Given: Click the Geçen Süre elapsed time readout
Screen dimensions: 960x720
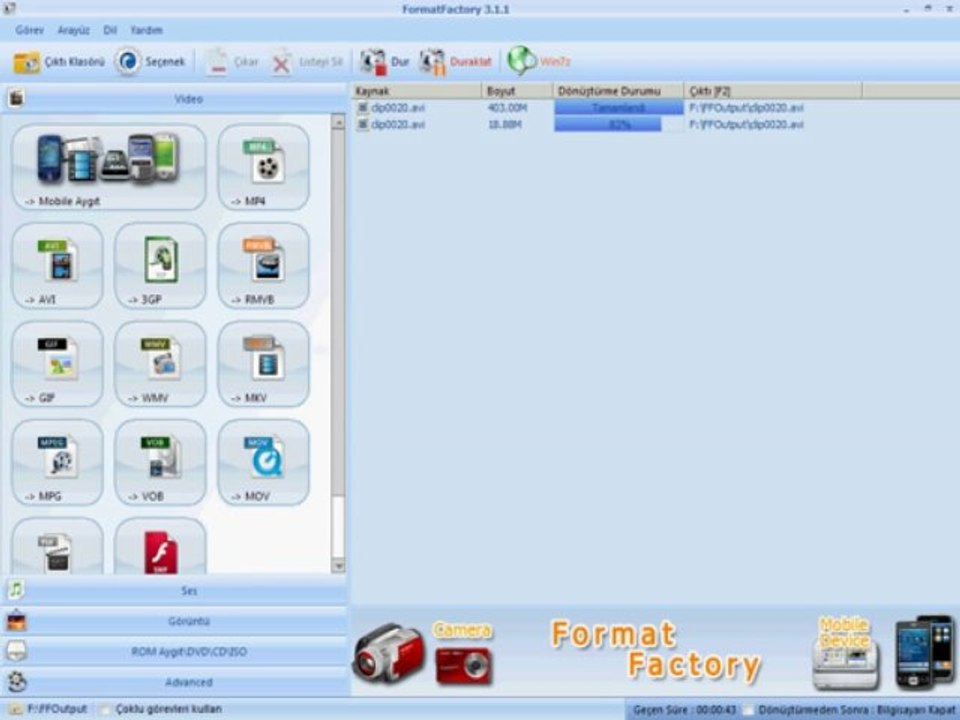Looking at the screenshot, I should click(684, 710).
